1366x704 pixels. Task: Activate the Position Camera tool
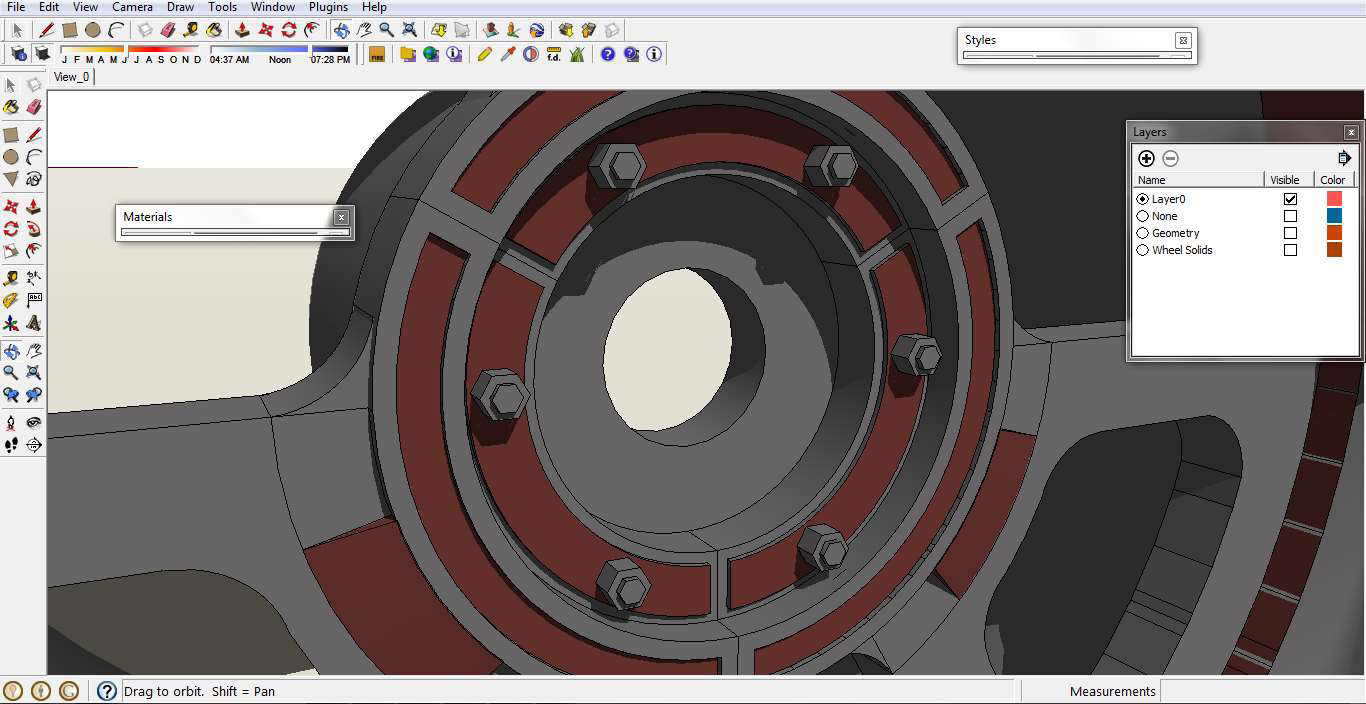pyautogui.click(x=11, y=422)
